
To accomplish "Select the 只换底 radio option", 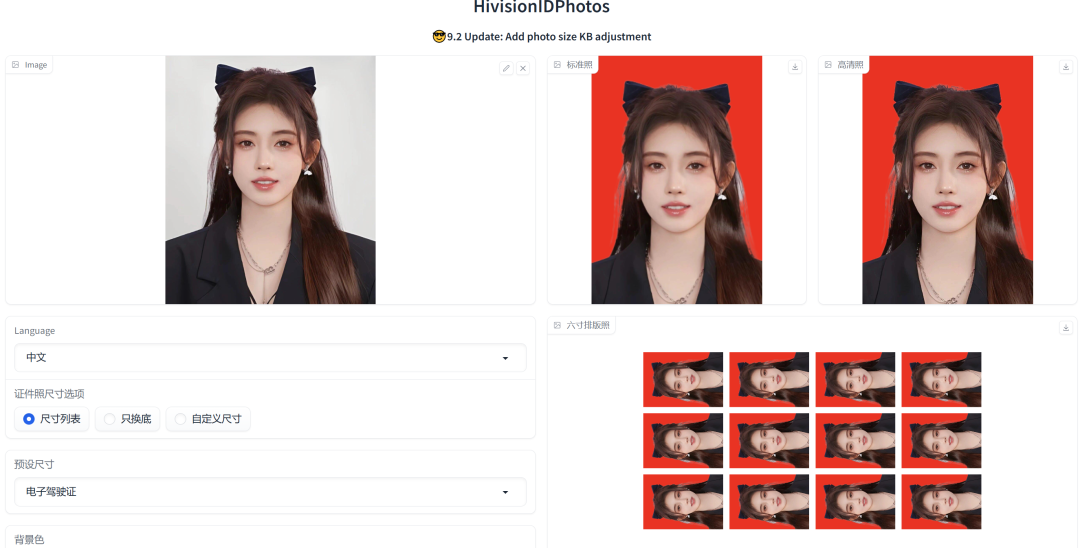I will point(127,419).
